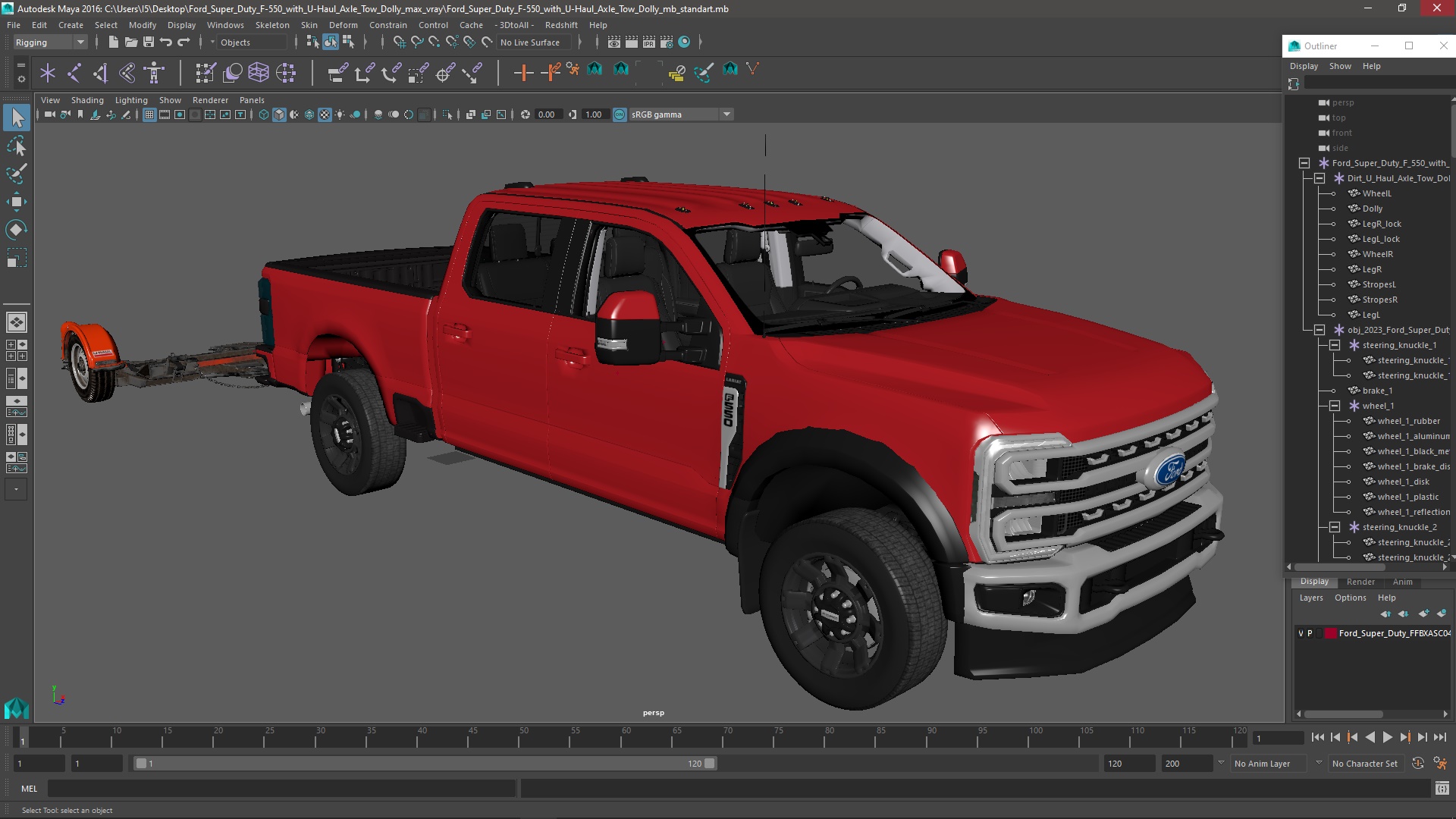Open the Rigging menu set dropdown

(x=50, y=42)
